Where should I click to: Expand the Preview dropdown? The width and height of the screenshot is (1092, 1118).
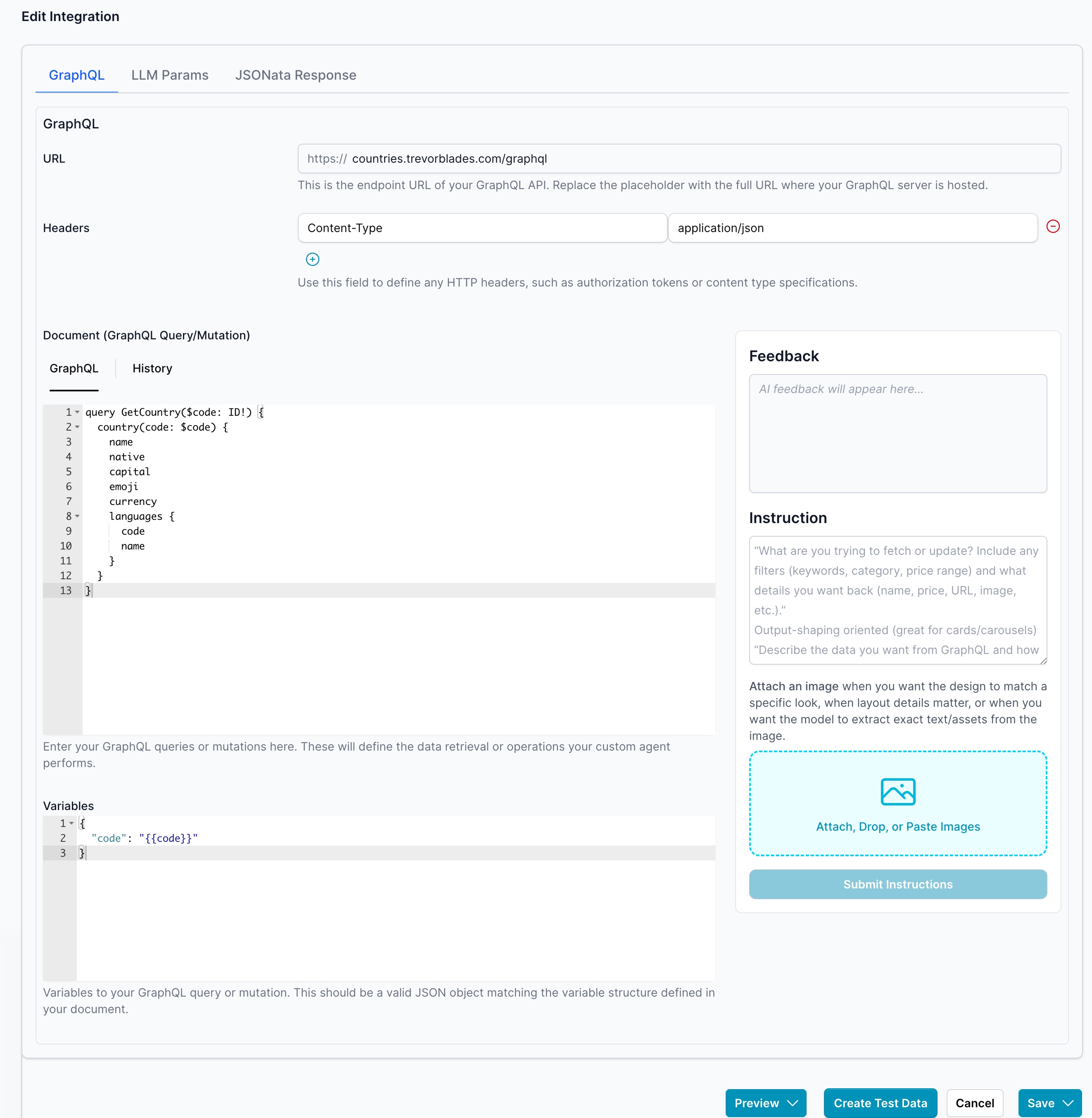(x=794, y=1103)
